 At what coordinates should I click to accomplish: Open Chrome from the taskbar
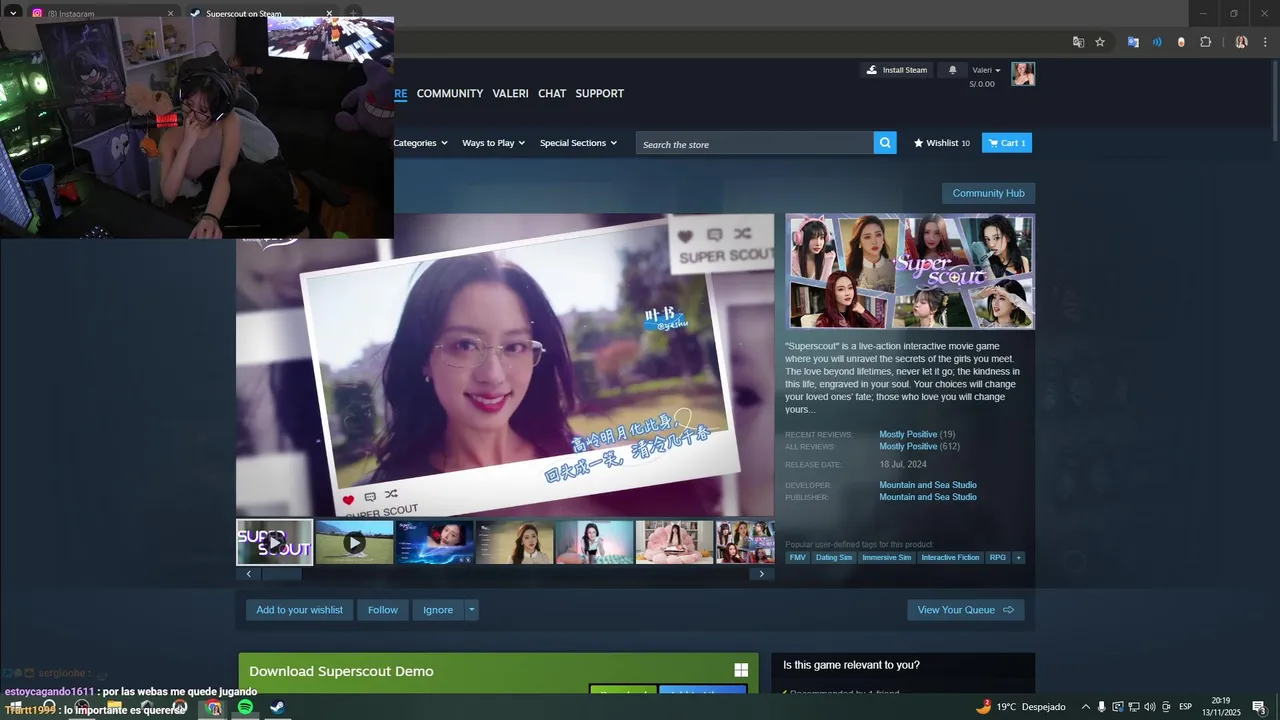(213, 707)
